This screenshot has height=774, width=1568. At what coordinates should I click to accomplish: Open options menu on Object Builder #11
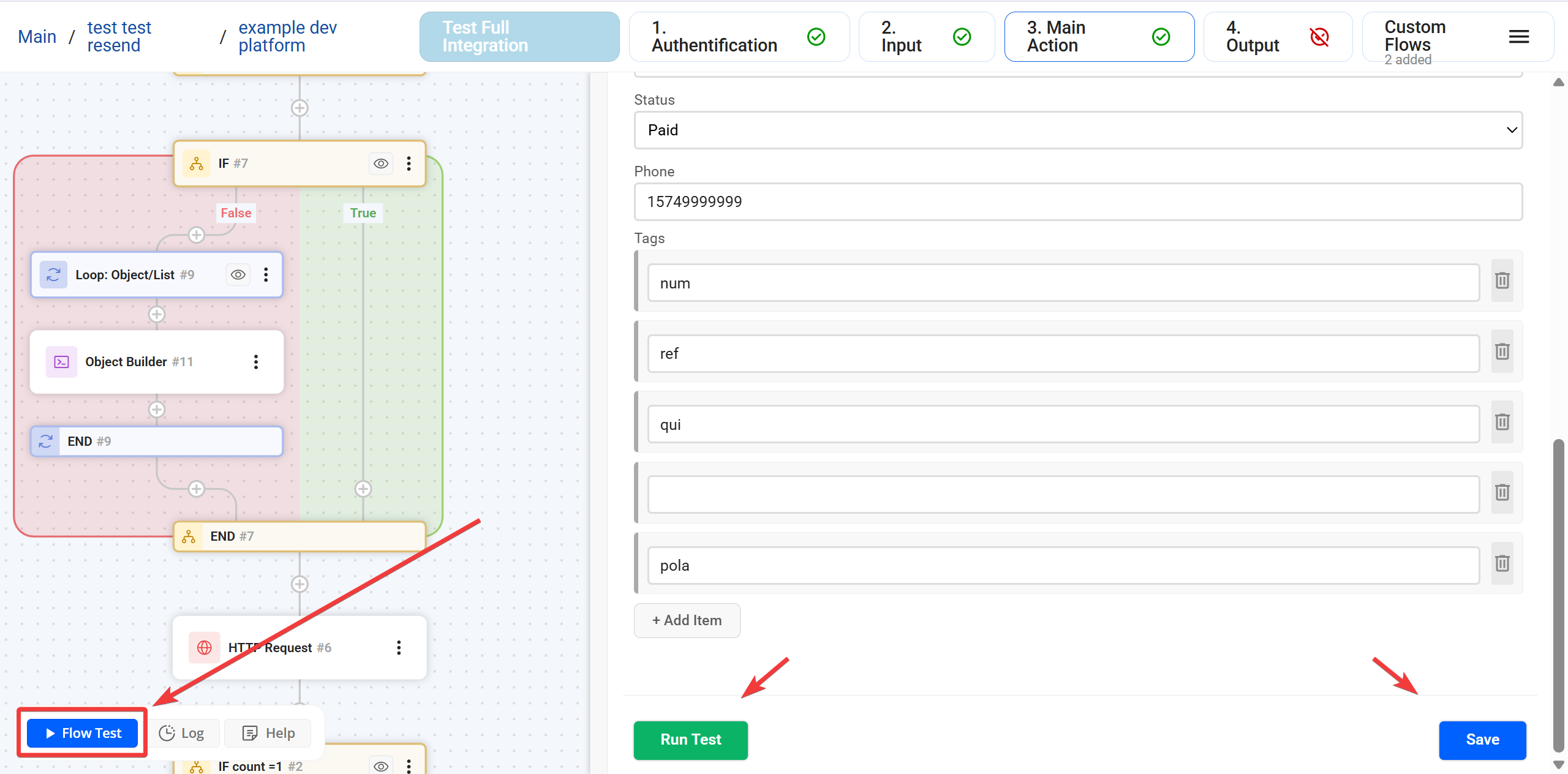click(256, 362)
